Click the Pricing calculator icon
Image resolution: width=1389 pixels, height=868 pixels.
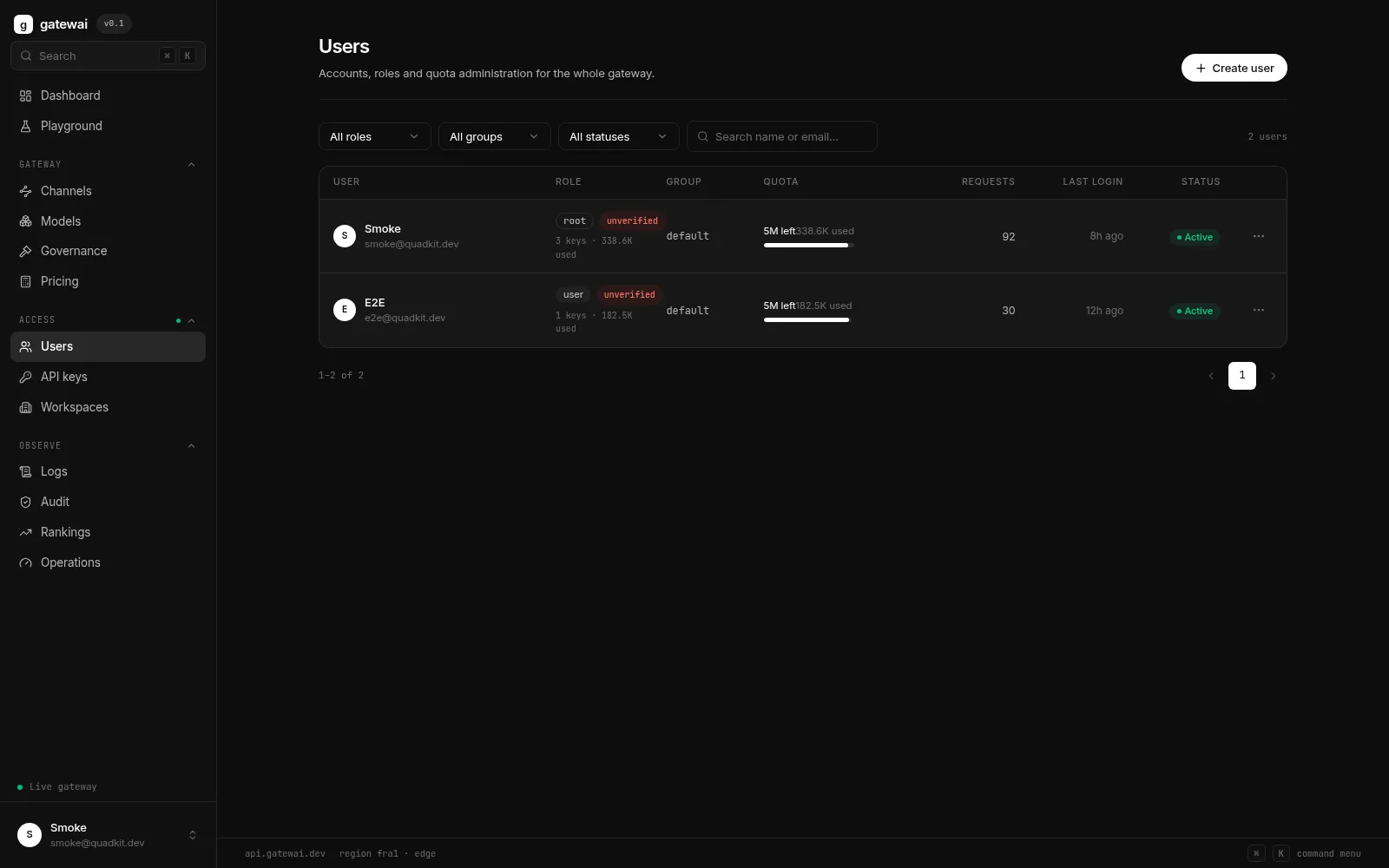[26, 281]
